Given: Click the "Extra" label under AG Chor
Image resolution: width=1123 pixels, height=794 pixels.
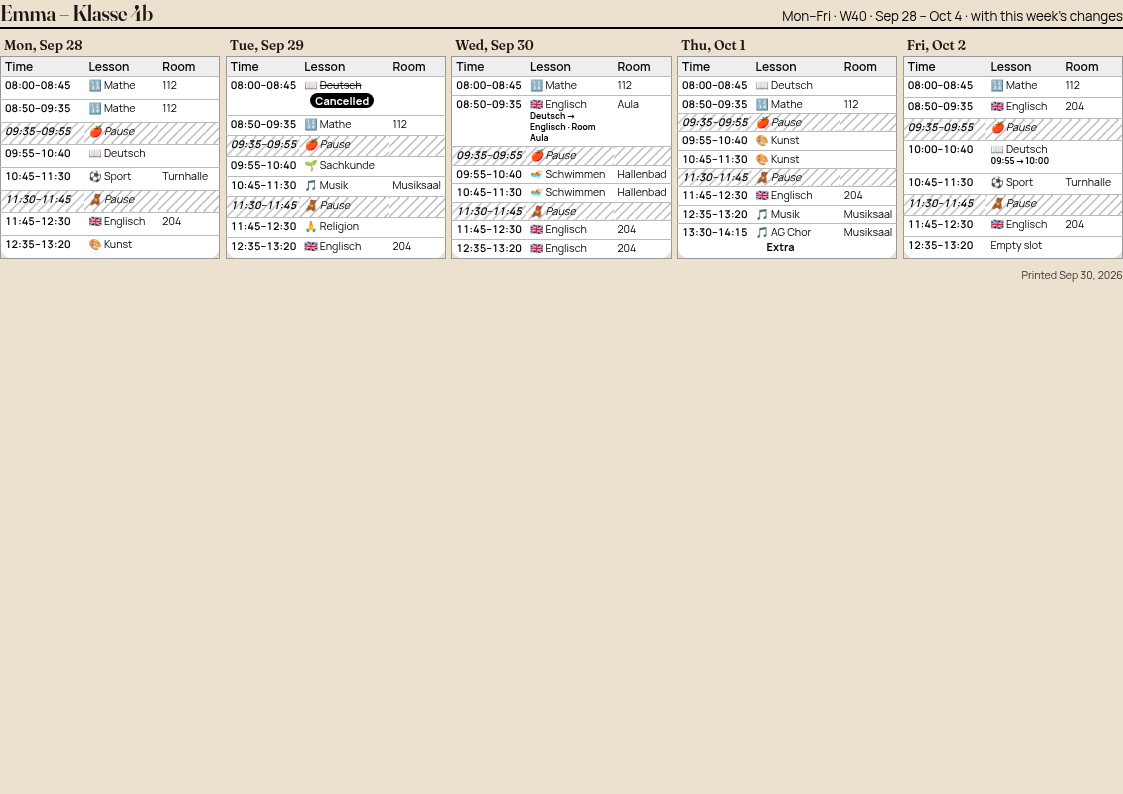Looking at the screenshot, I should (x=780, y=247).
